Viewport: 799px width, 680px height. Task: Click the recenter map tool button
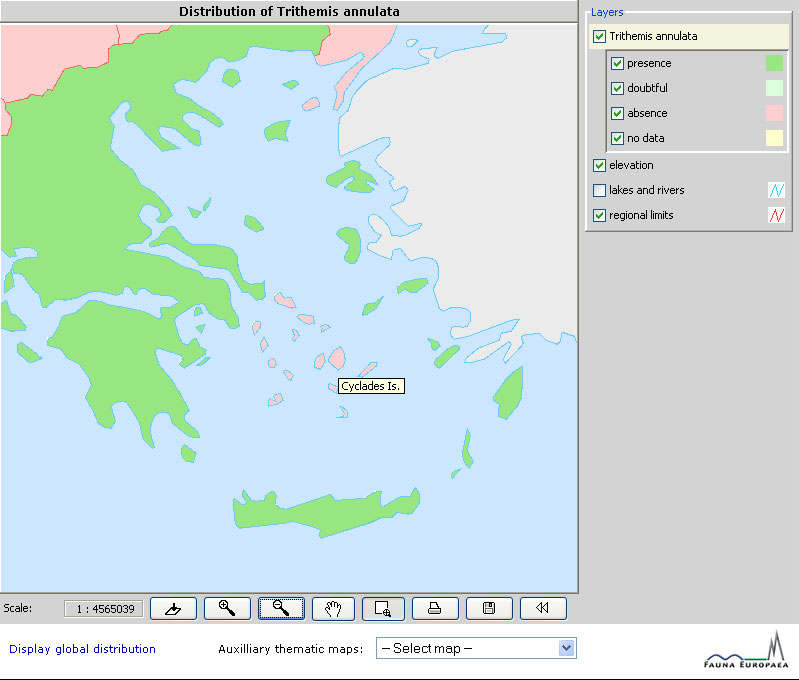click(x=173, y=608)
